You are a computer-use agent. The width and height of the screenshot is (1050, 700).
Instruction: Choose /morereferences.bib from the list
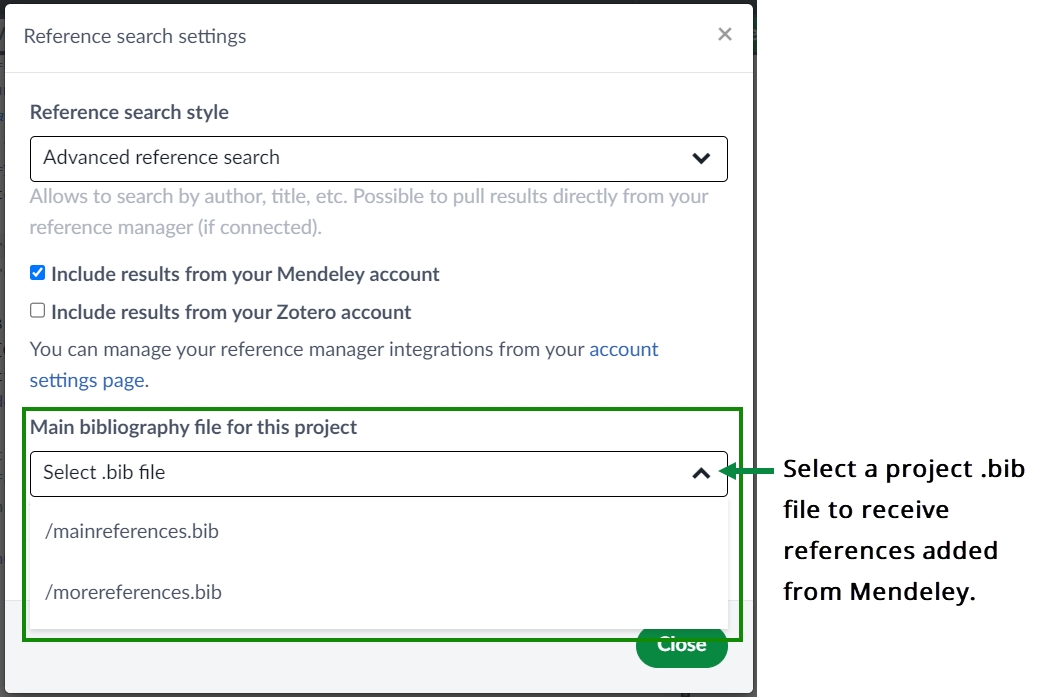(x=134, y=592)
